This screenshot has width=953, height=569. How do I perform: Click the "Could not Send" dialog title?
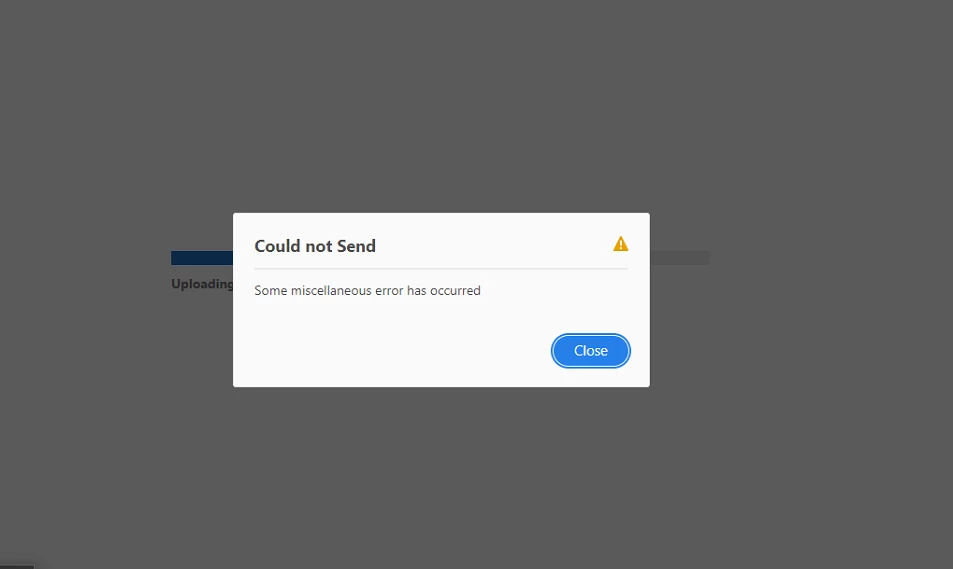click(315, 246)
